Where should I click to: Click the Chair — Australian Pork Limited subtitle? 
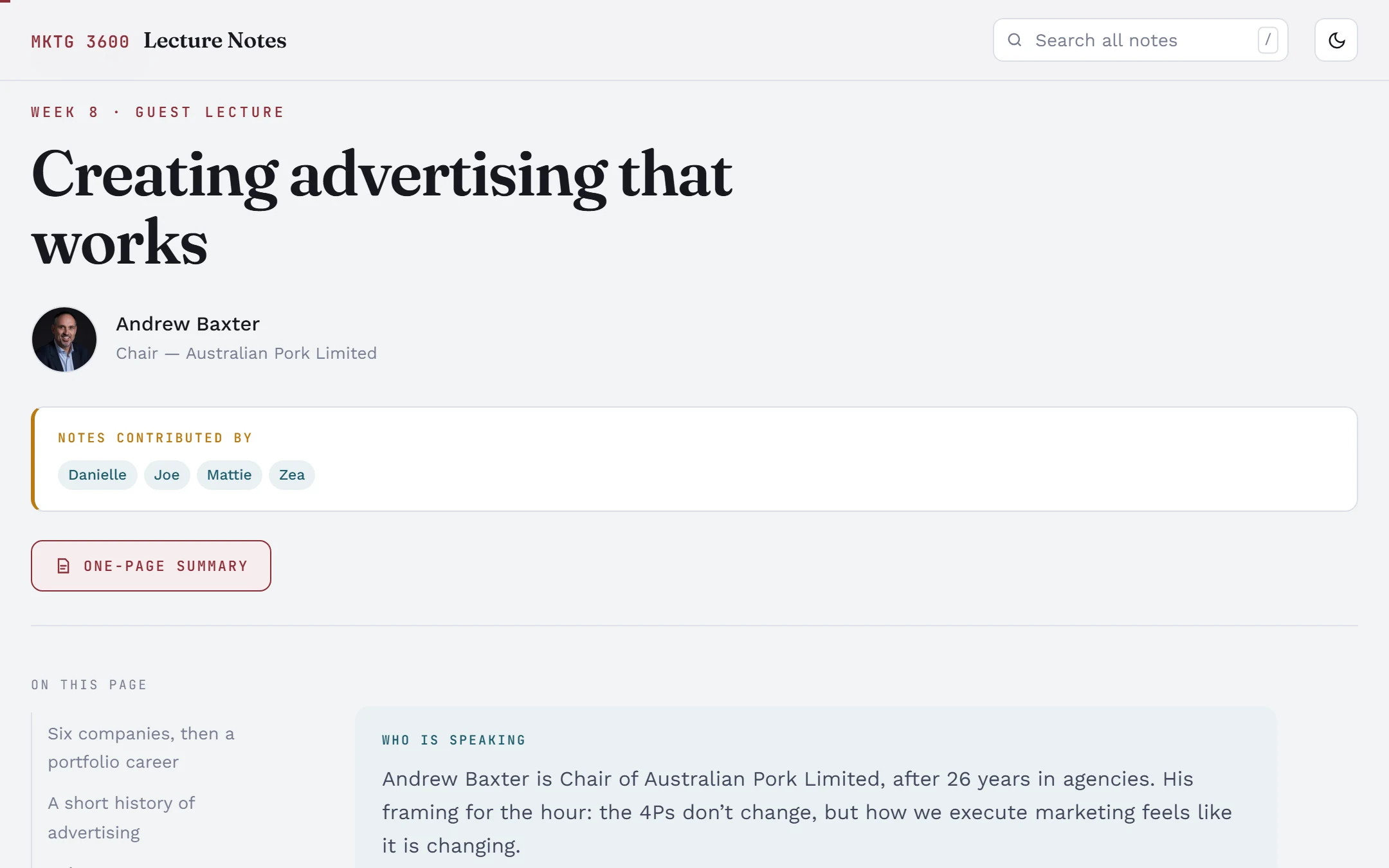click(246, 353)
